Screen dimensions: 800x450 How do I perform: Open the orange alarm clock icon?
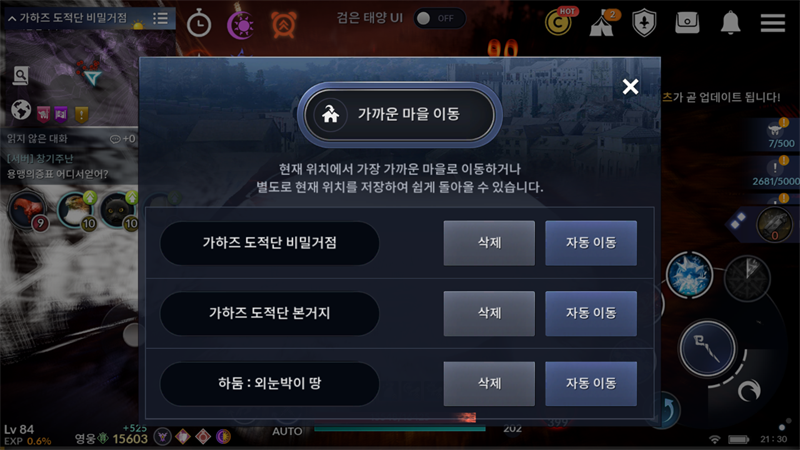pyautogui.click(x=284, y=24)
